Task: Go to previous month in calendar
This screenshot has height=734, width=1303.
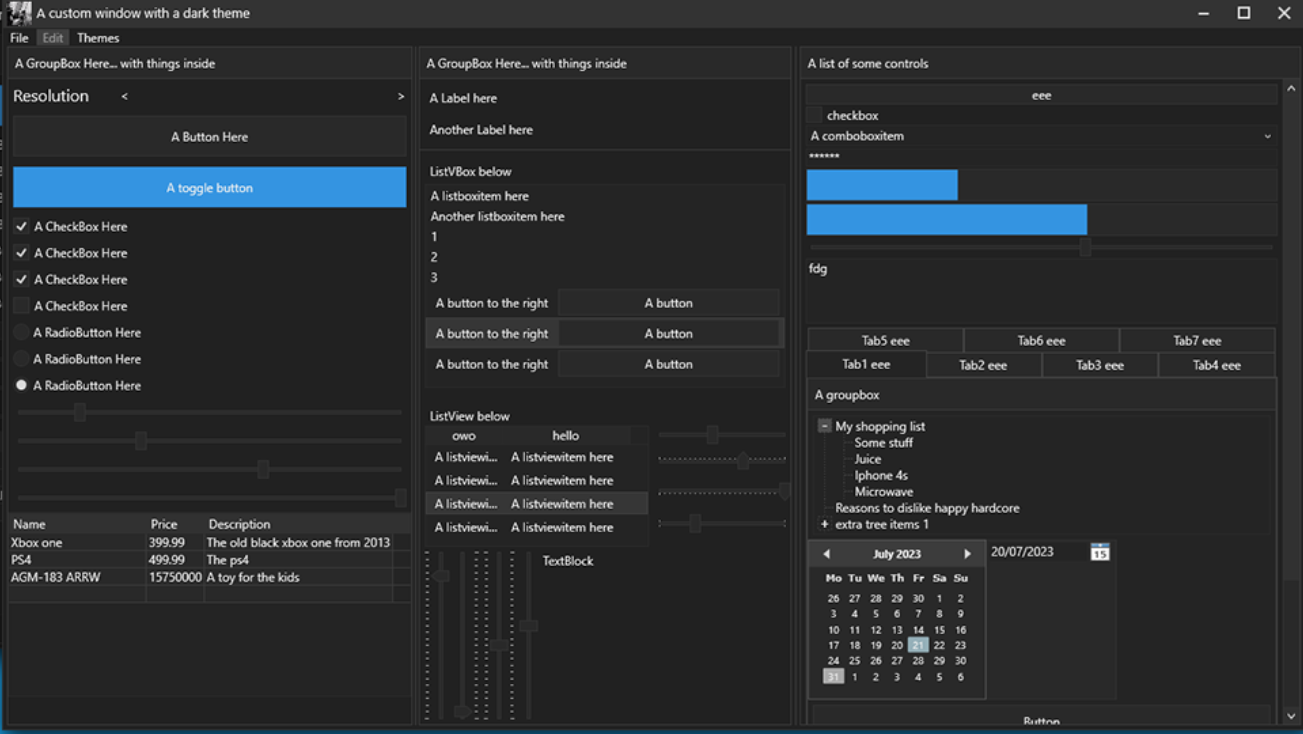Action: pos(826,554)
